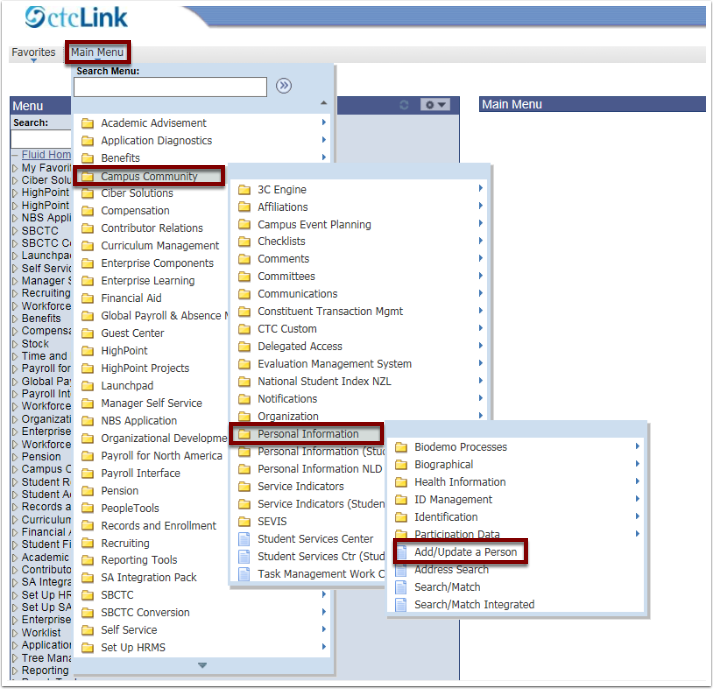Click the pagelet refresh icon
This screenshot has width=713, height=689.
(x=404, y=105)
